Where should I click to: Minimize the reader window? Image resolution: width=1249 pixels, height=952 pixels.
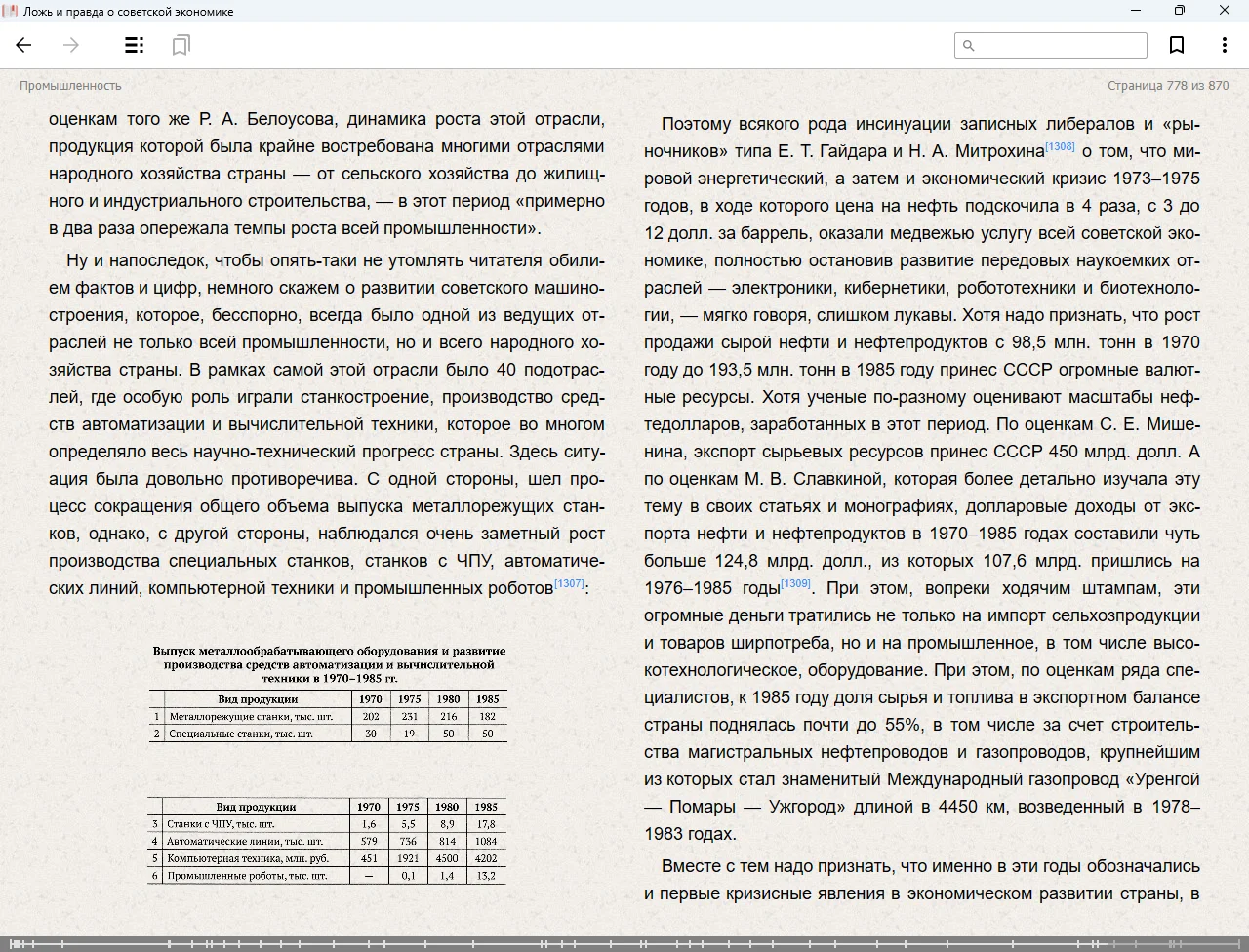(1136, 11)
